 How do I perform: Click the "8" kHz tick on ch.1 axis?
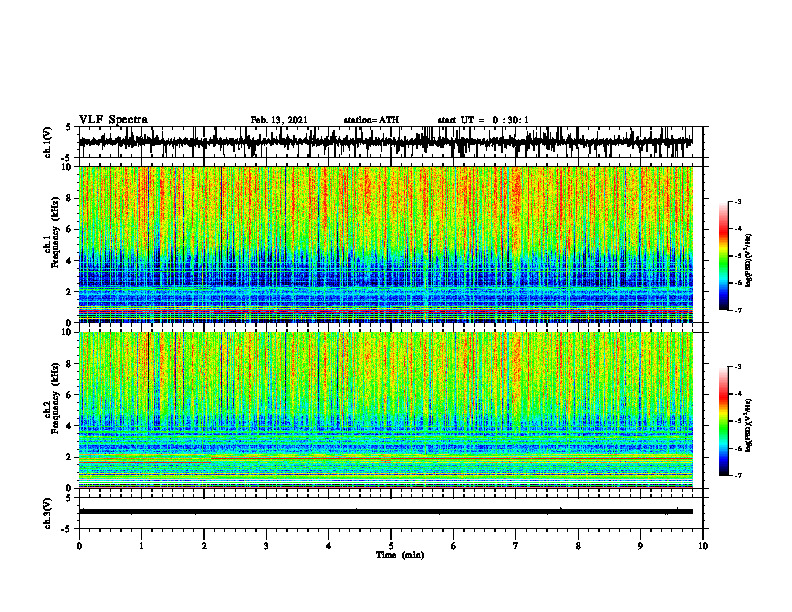point(70,198)
